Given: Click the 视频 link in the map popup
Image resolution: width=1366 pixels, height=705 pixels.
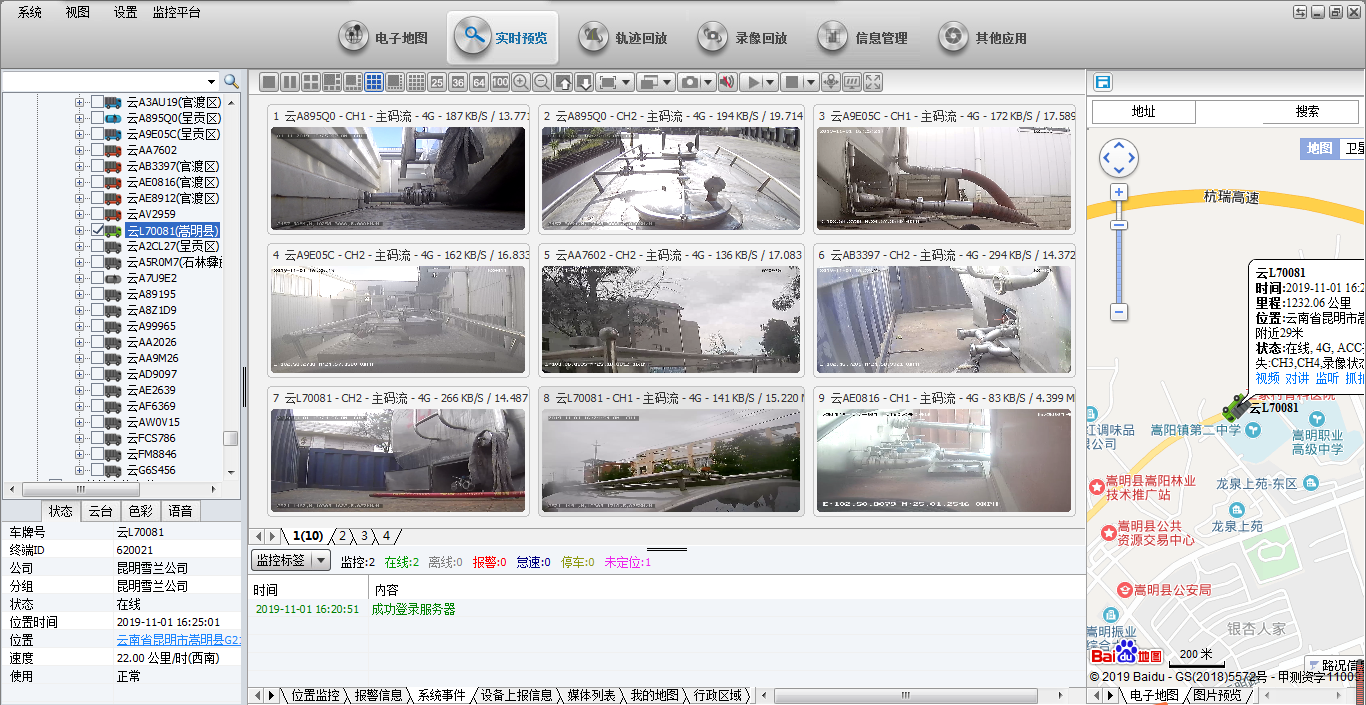Looking at the screenshot, I should 1268,378.
